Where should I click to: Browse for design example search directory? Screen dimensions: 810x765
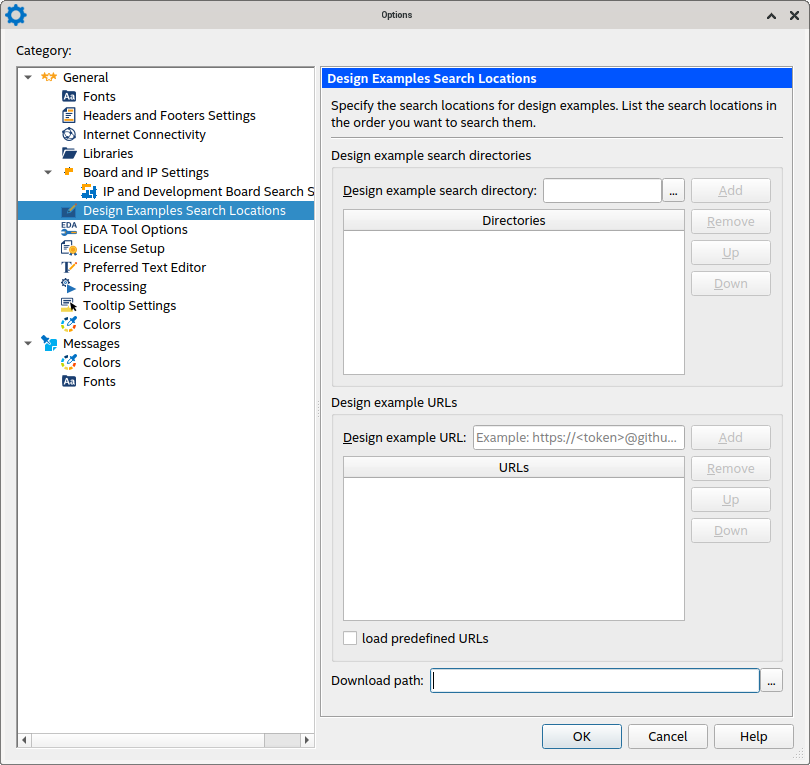pos(673,191)
